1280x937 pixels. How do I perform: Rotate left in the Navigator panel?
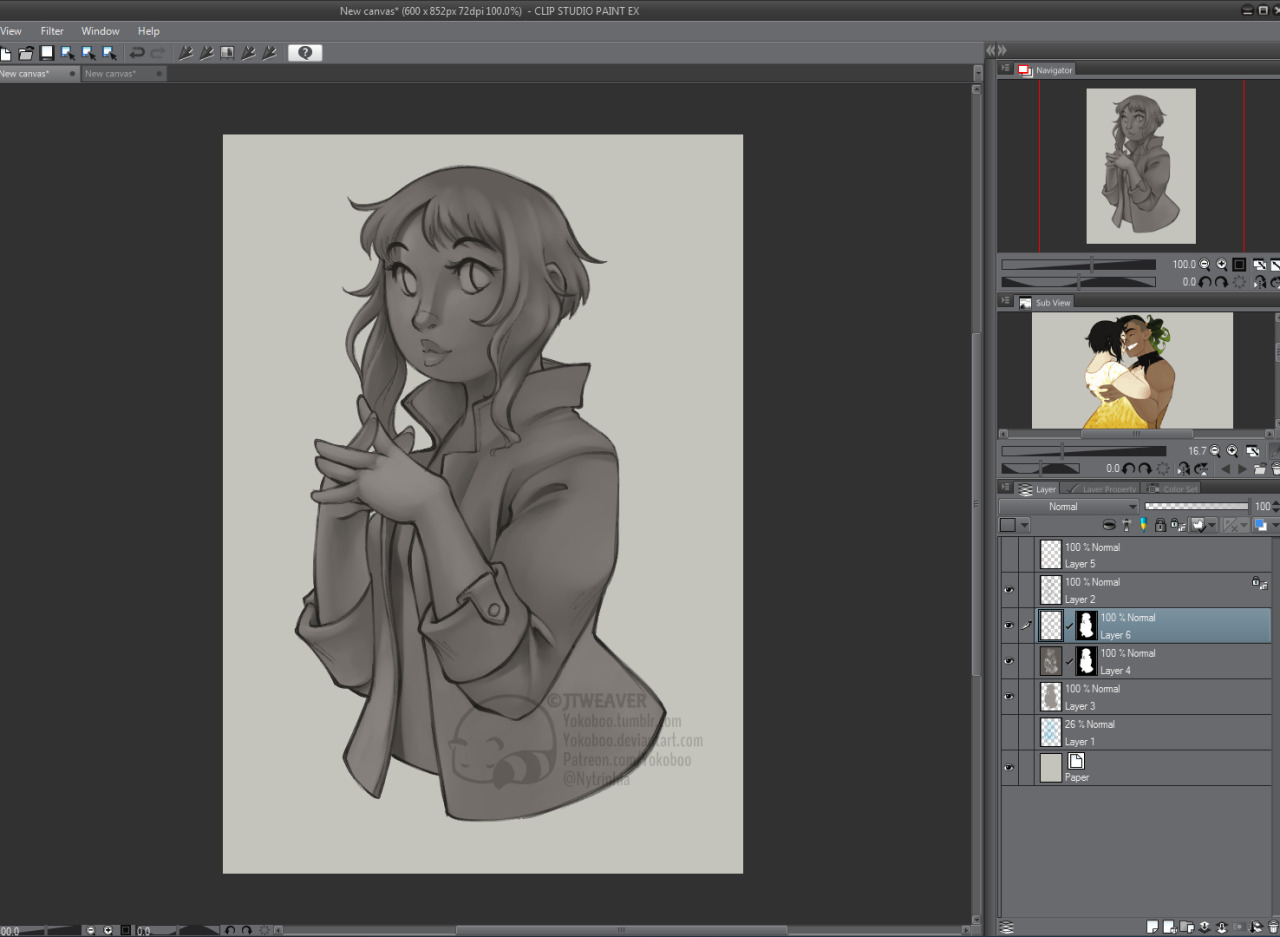[x=1206, y=282]
